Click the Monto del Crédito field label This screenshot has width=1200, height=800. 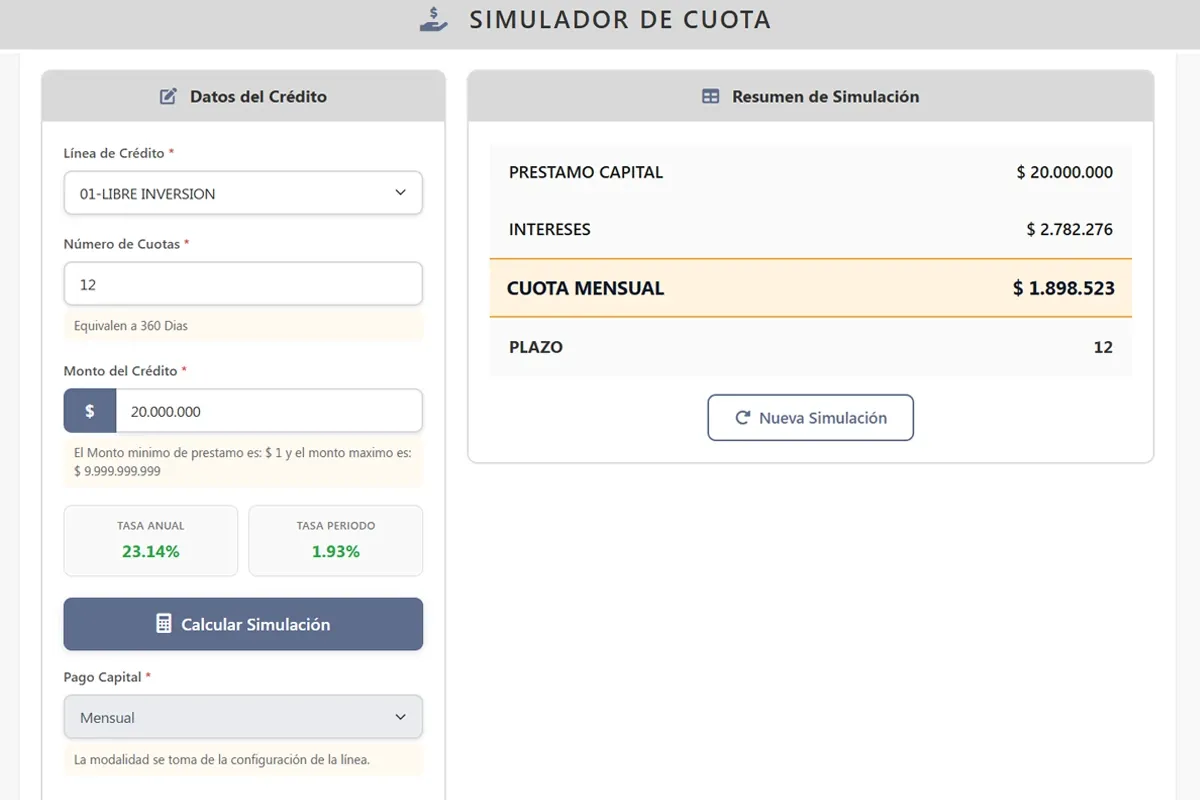[x=125, y=371]
